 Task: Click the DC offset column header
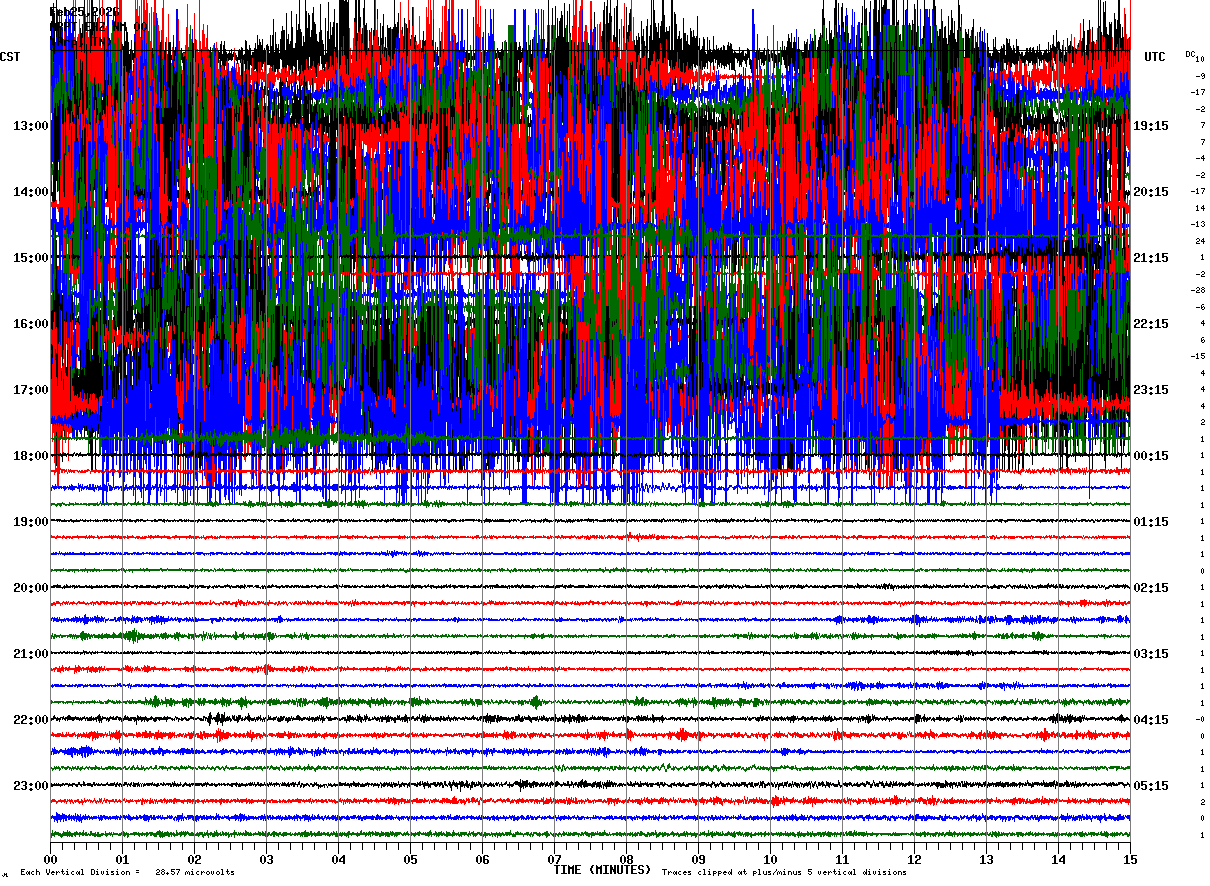pyautogui.click(x=1190, y=54)
